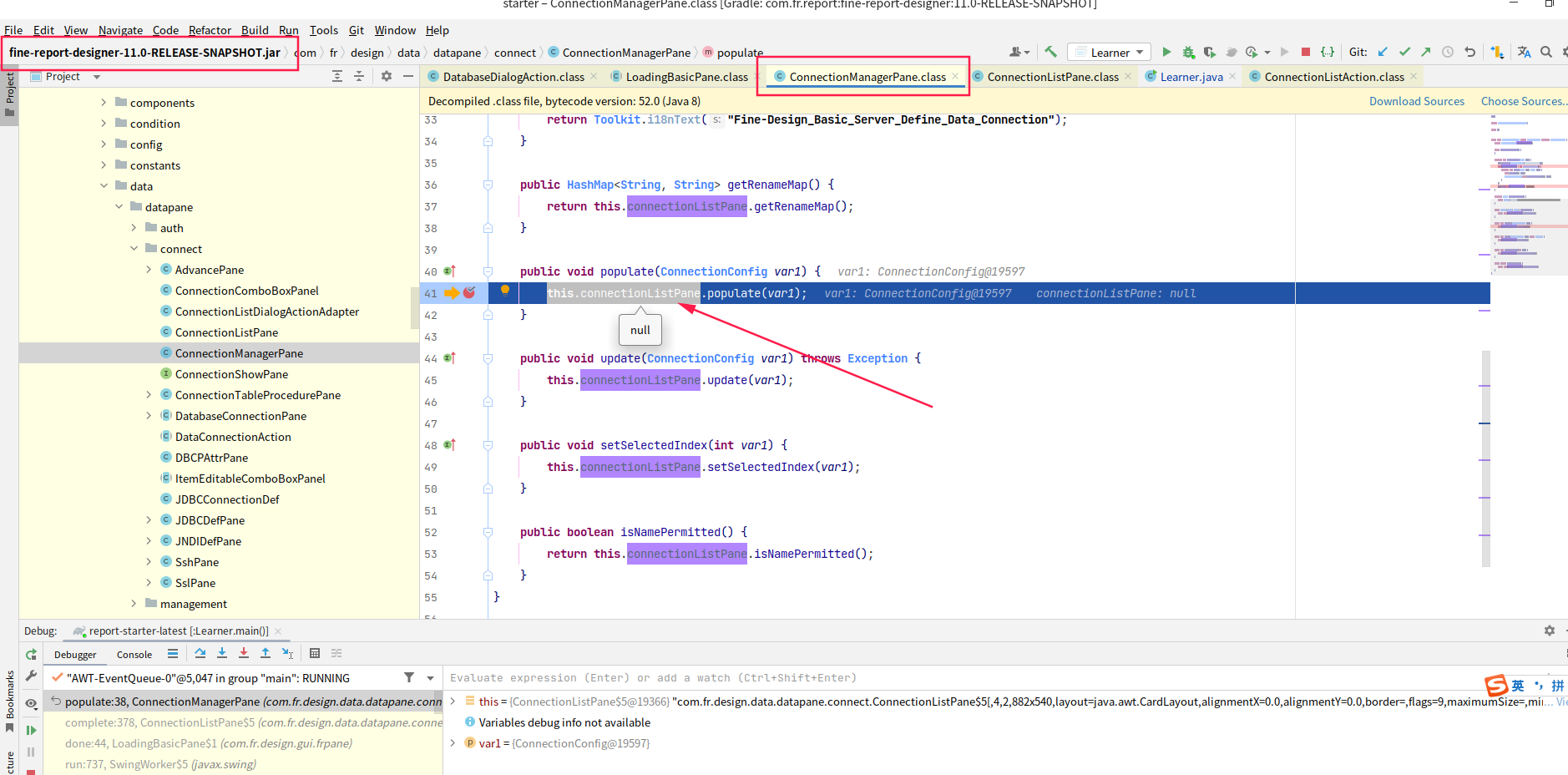Click Rerun debug session icon

31,654
